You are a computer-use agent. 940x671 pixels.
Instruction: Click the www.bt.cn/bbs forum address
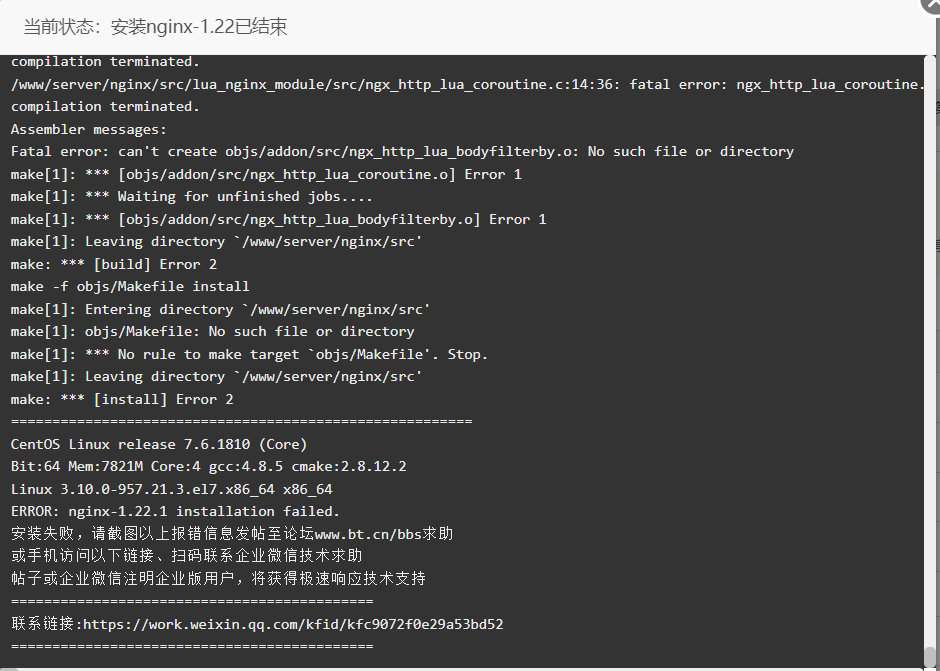pos(368,534)
